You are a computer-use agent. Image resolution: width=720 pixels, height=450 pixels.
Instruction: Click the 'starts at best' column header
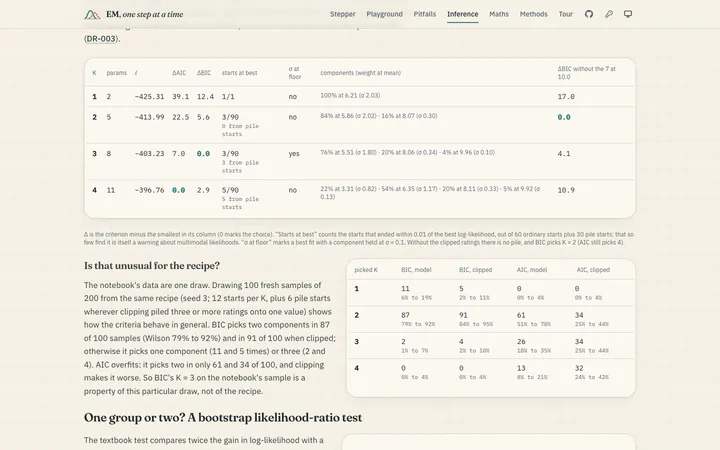click(239, 73)
